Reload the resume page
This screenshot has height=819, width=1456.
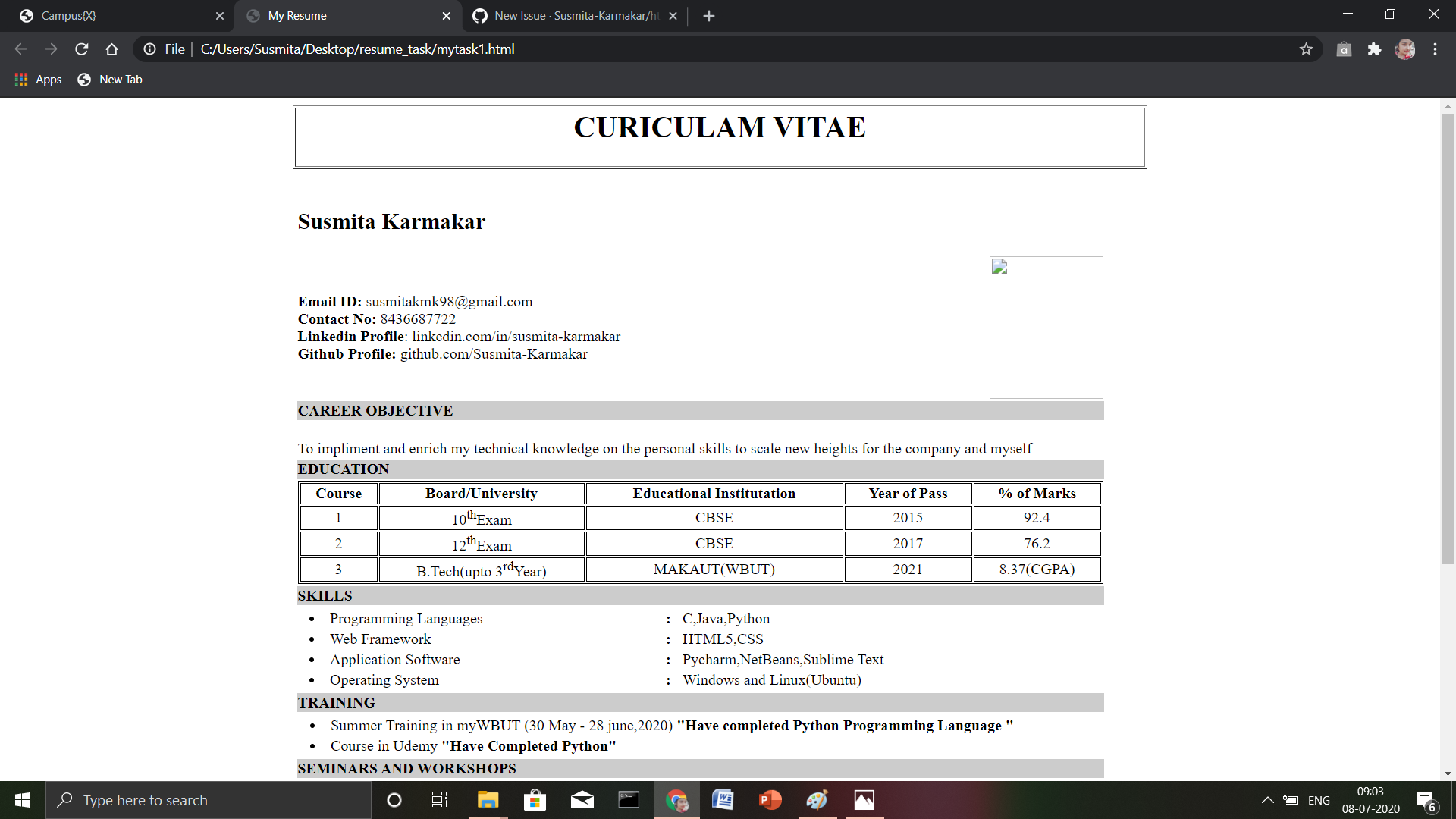pos(81,49)
